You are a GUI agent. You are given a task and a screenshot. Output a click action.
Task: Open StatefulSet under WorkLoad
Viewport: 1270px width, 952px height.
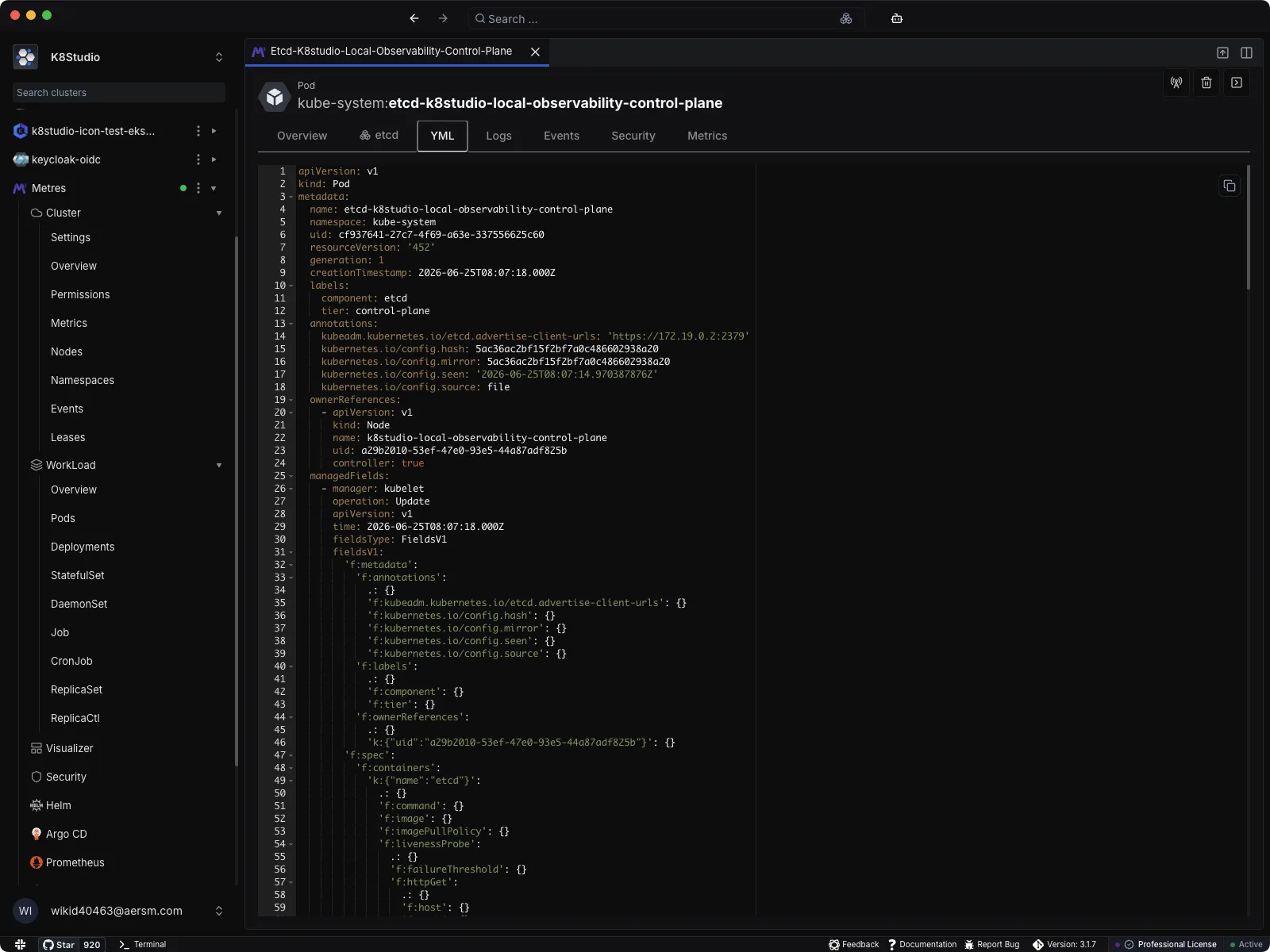(78, 575)
